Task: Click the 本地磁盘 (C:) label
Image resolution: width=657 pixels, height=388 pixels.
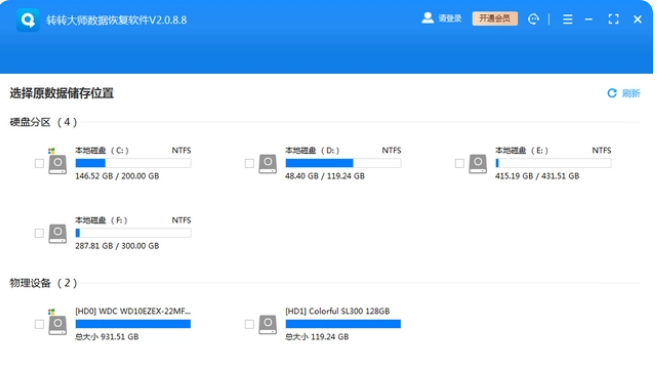Action: pyautogui.click(x=102, y=150)
